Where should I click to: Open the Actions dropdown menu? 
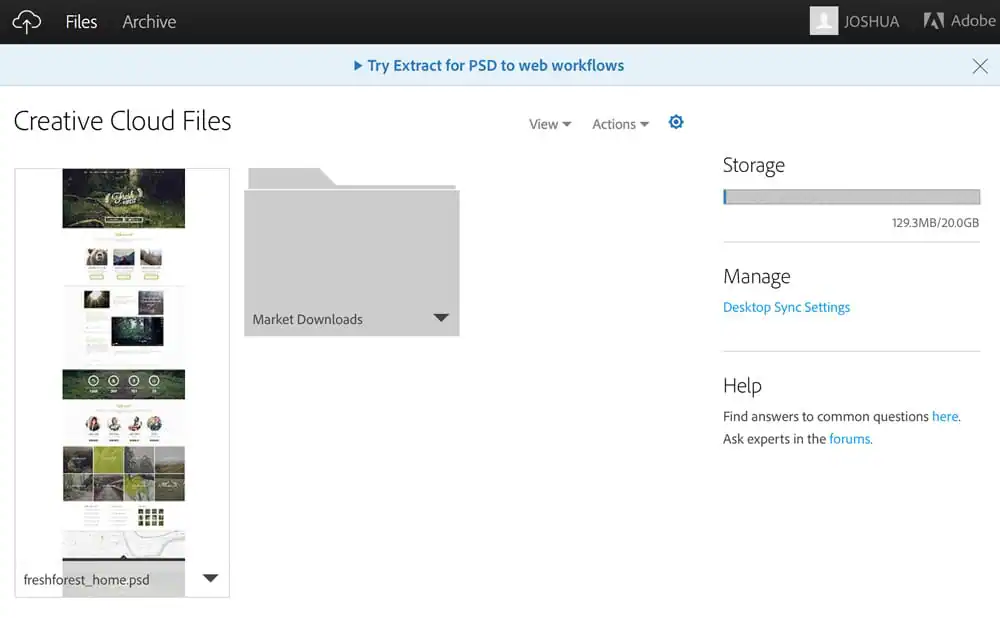[621, 124]
